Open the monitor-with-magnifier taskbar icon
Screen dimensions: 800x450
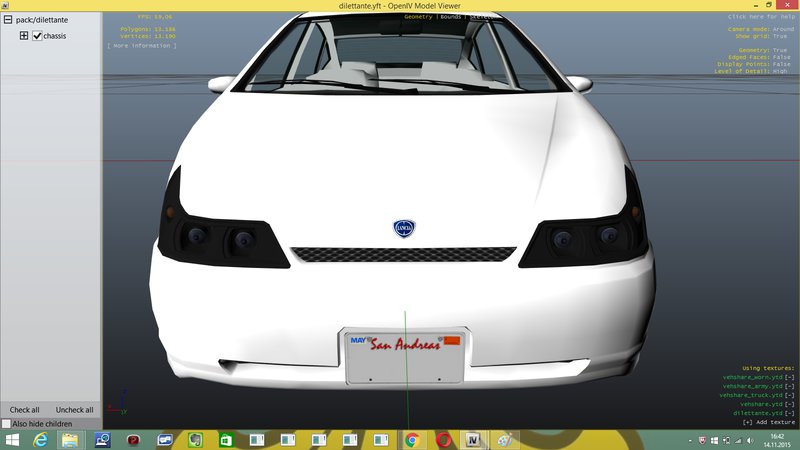[x=102, y=440]
